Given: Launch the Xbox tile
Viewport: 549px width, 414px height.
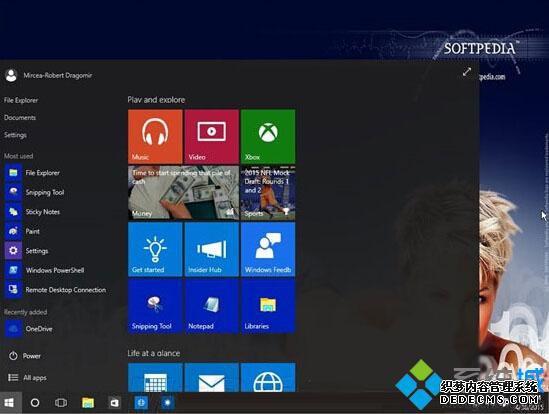Looking at the screenshot, I should [x=268, y=137].
